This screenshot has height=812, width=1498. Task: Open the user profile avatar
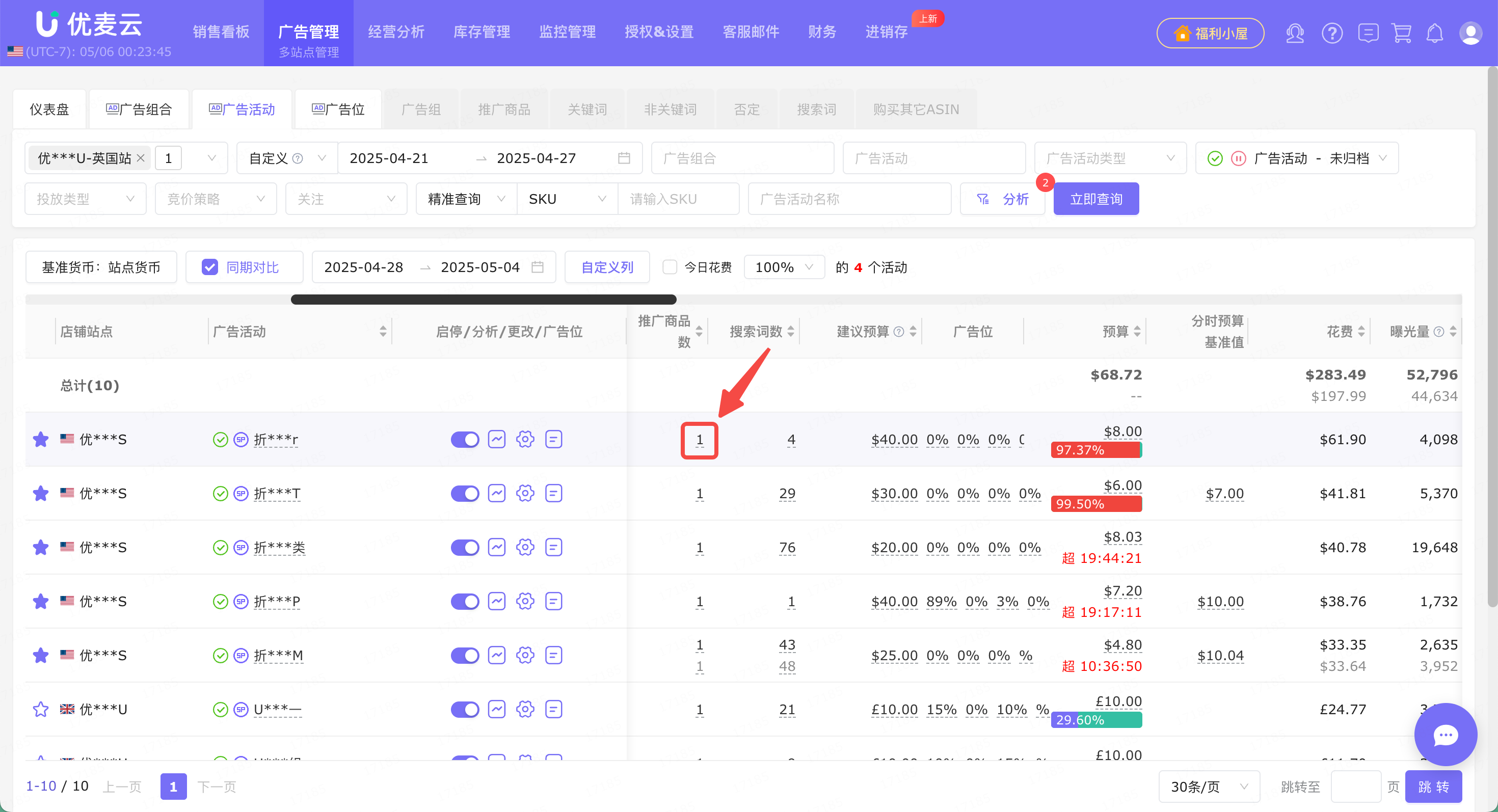click(x=1470, y=33)
